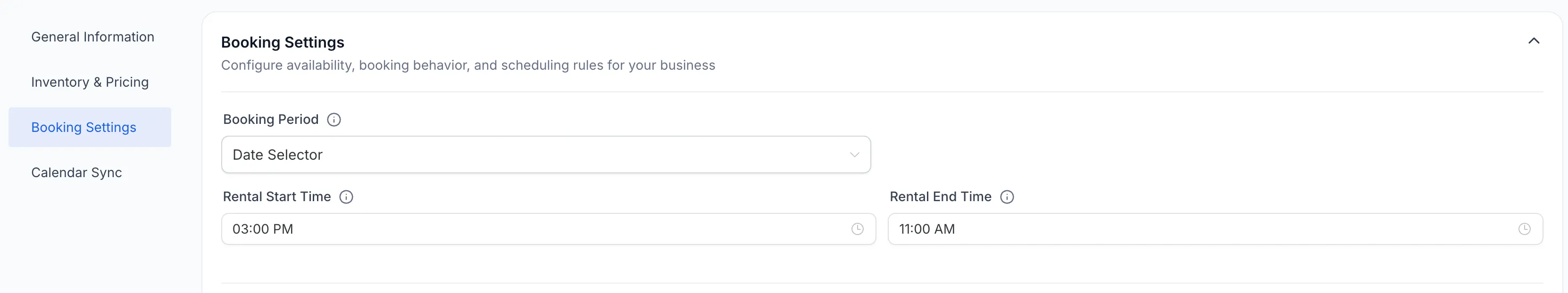Screen dimensions: 1568x293
Task: Click the Rental End Time info icon
Action: (x=1007, y=196)
